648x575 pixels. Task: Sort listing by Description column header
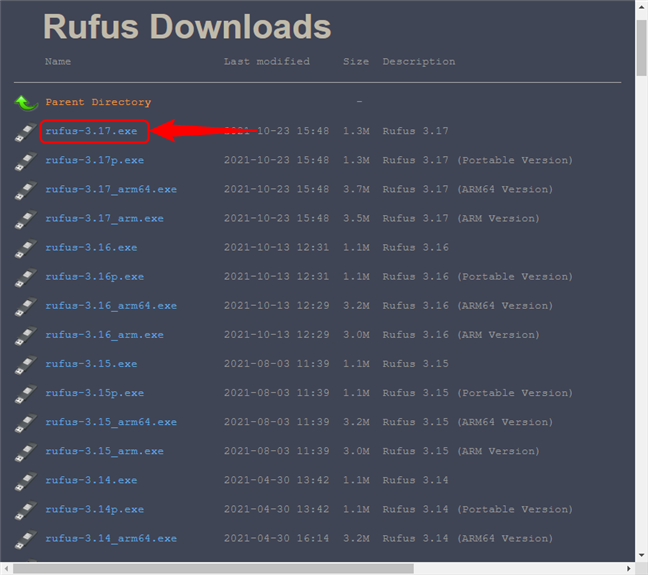(x=419, y=62)
